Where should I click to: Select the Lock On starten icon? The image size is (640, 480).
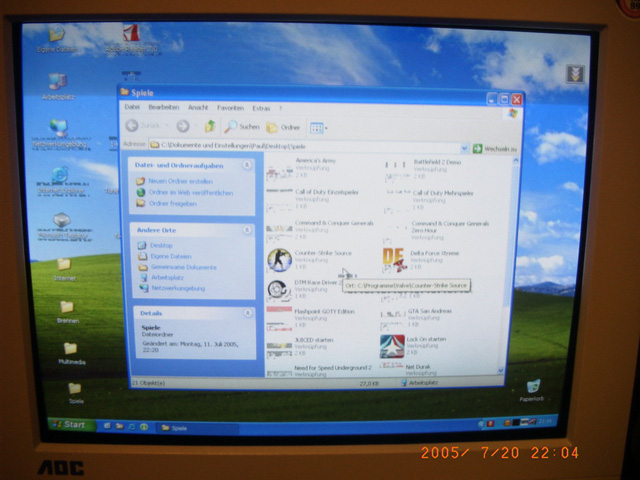392,346
